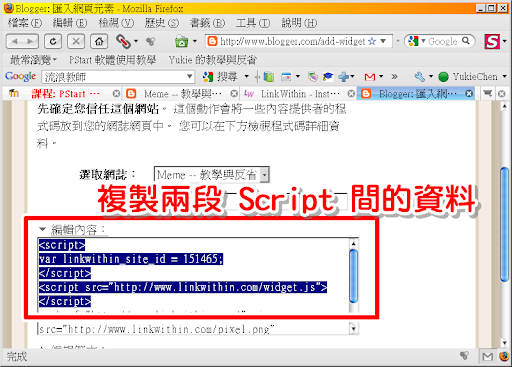Image resolution: width=512 pixels, height=367 pixels.
Task: Click the browser Back arrow button
Action: click(x=14, y=42)
